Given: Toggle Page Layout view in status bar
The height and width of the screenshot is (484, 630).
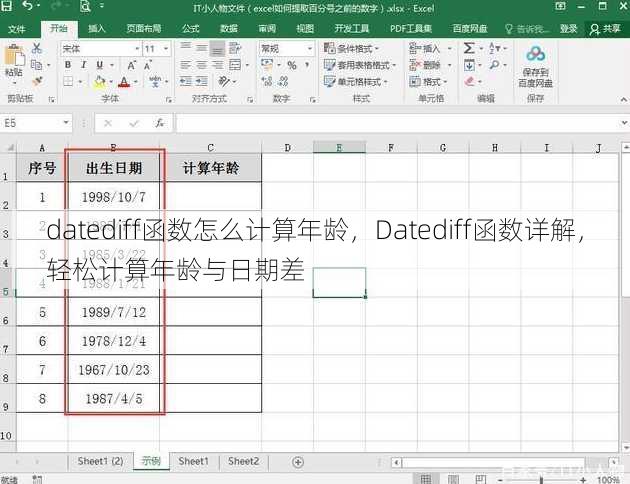Looking at the screenshot, I should pos(453,479).
